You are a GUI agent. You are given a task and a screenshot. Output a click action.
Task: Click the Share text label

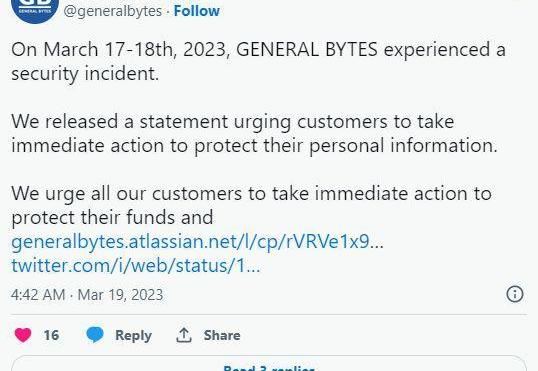222,335
